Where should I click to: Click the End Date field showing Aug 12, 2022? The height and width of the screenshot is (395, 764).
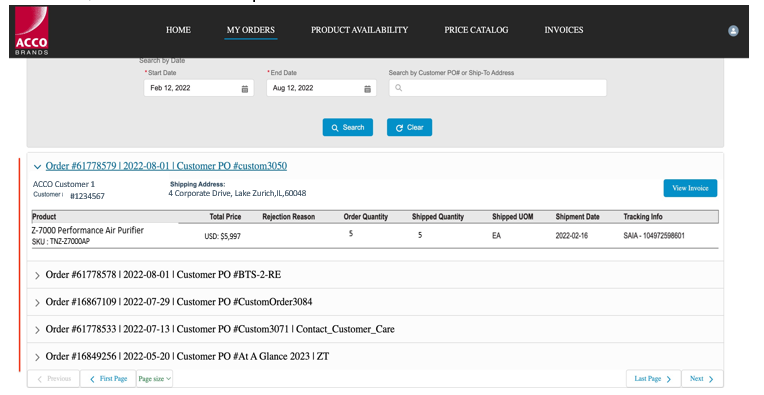click(x=322, y=88)
